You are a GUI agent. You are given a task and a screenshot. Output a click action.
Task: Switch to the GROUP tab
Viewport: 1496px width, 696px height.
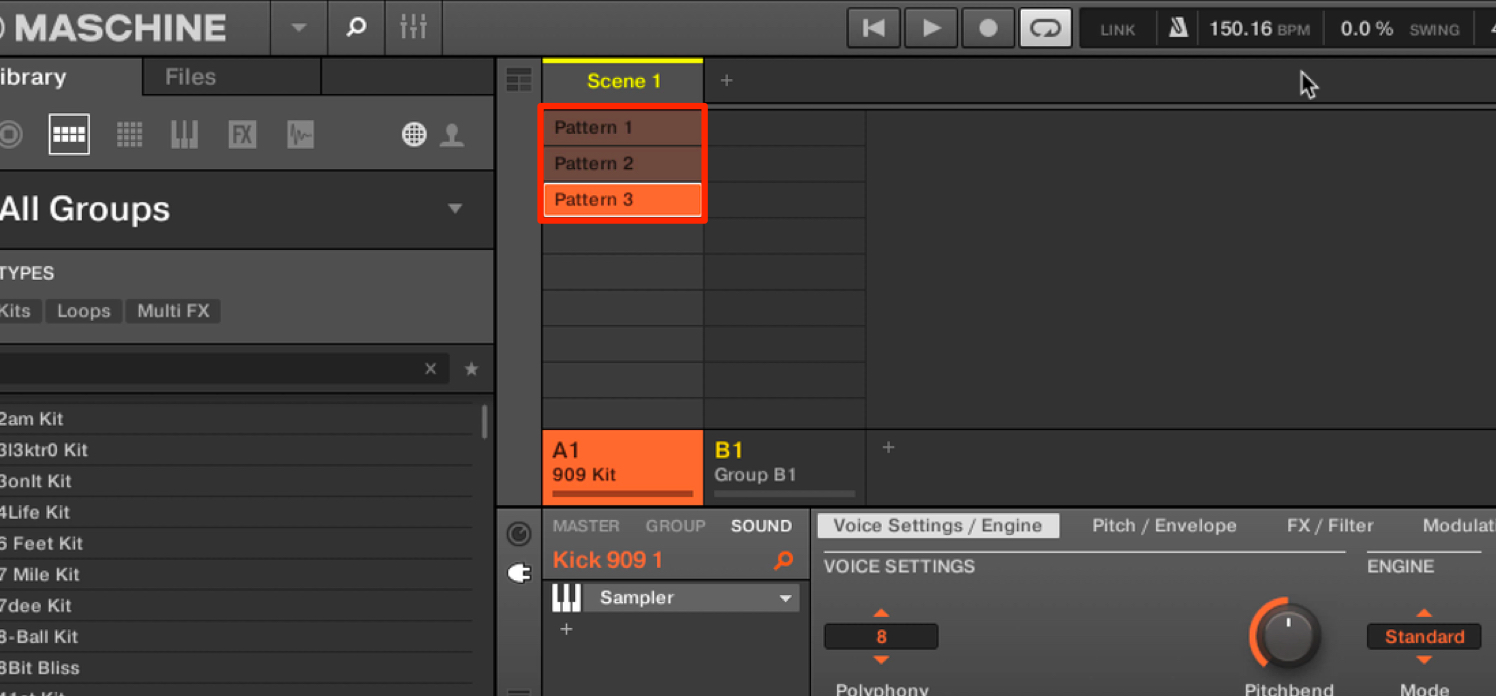pos(675,526)
